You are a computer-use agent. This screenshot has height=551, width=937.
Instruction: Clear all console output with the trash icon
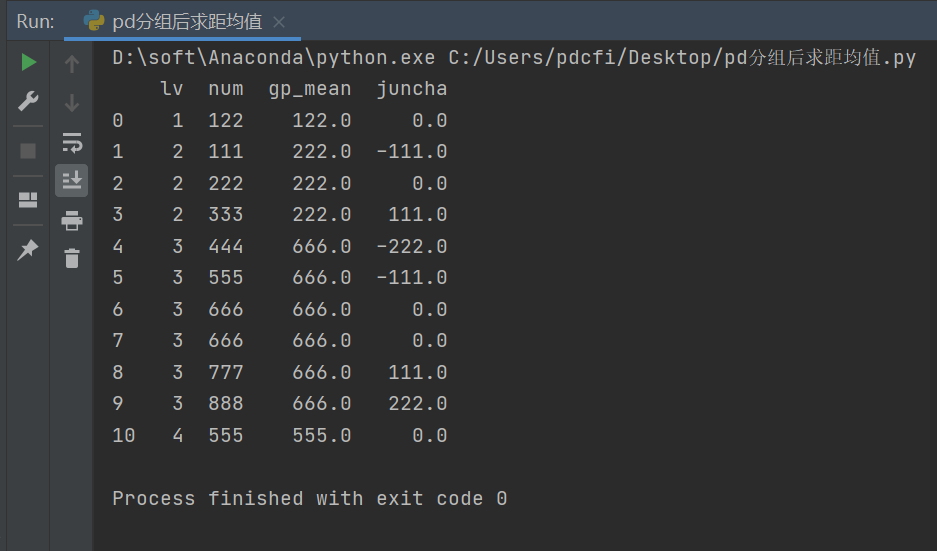point(71,258)
